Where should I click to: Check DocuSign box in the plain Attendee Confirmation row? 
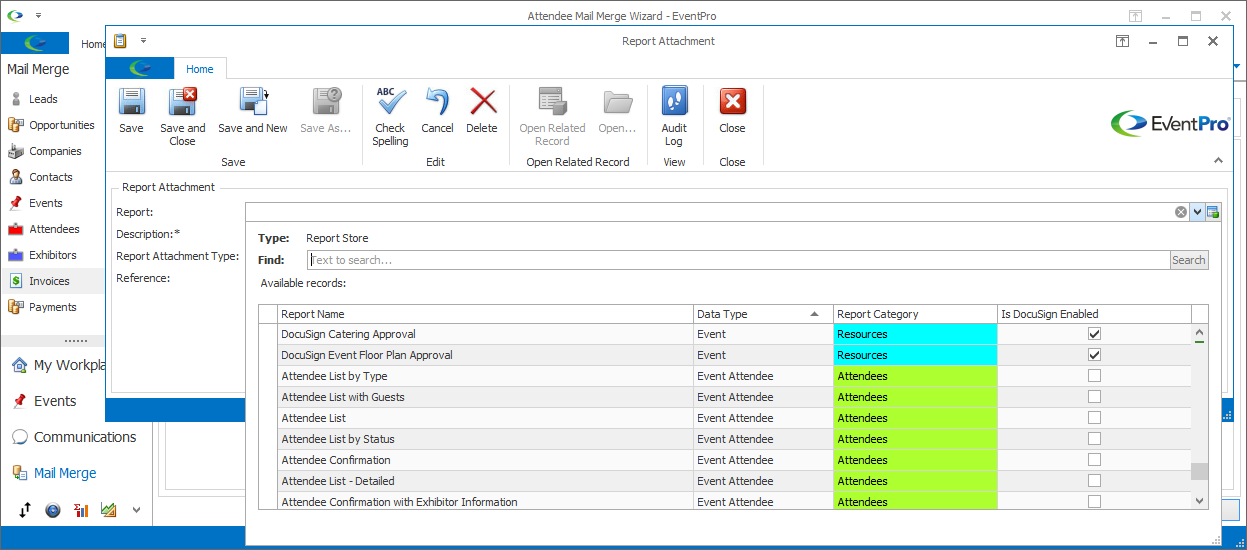[1094, 460]
